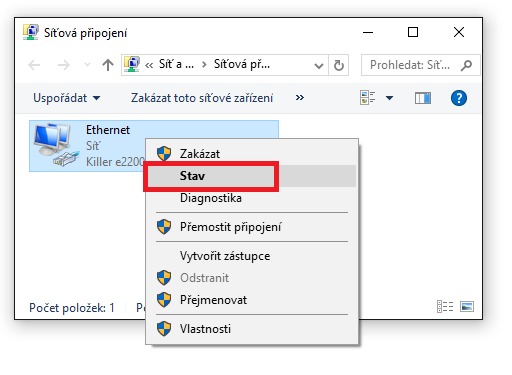The image size is (512, 375).
Task: Click the change view icon
Action: 368,98
